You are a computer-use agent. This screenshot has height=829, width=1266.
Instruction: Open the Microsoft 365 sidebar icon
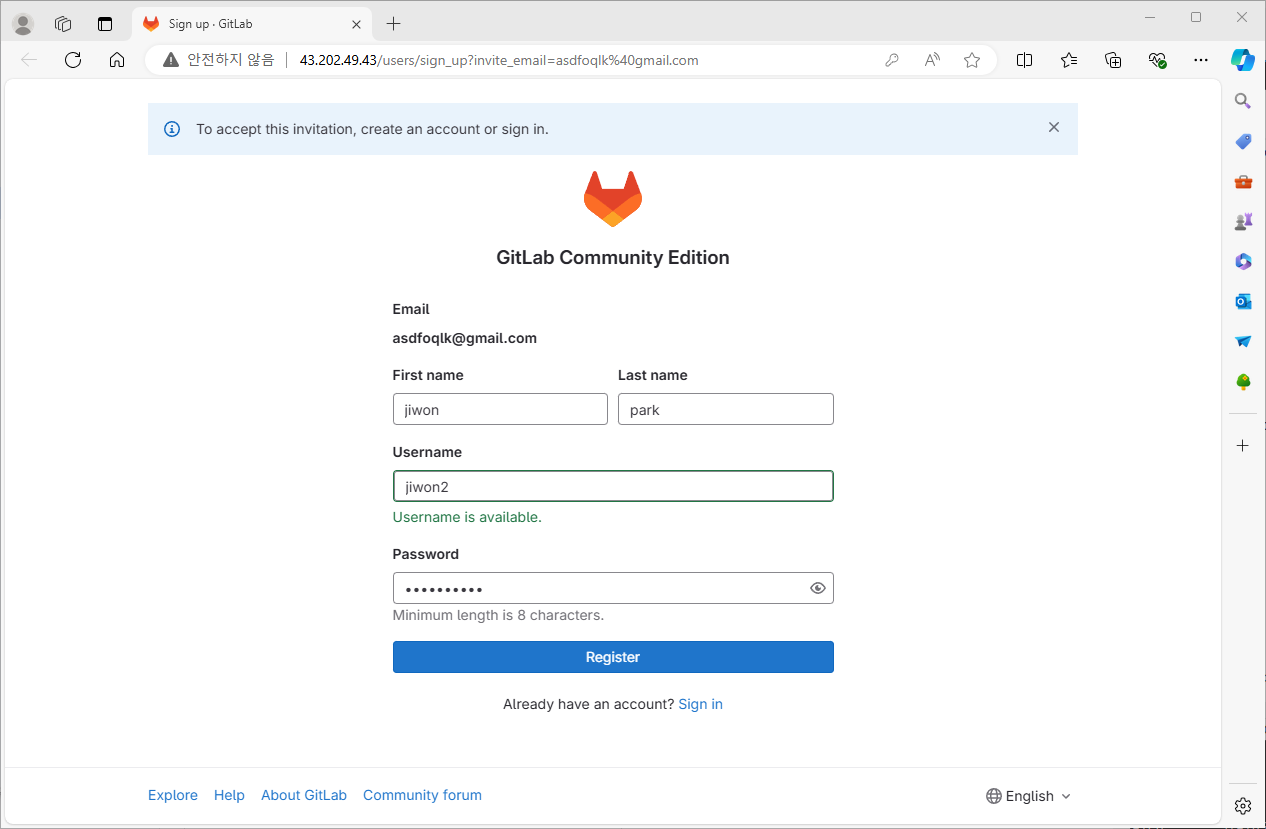point(1243,261)
